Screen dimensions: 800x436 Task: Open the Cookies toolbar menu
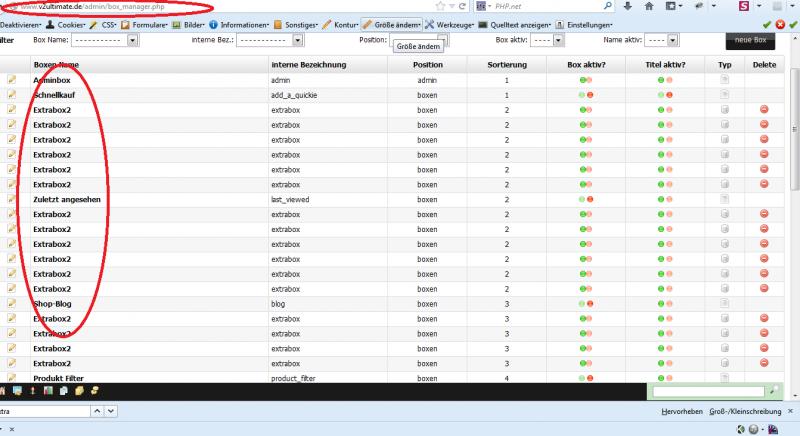tap(66, 23)
